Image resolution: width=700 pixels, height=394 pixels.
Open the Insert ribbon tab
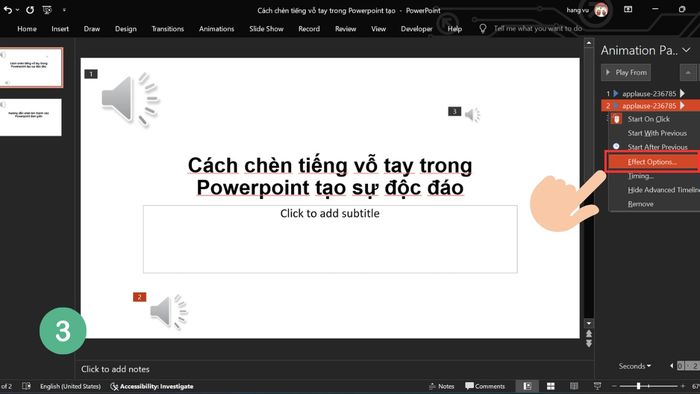pos(60,29)
